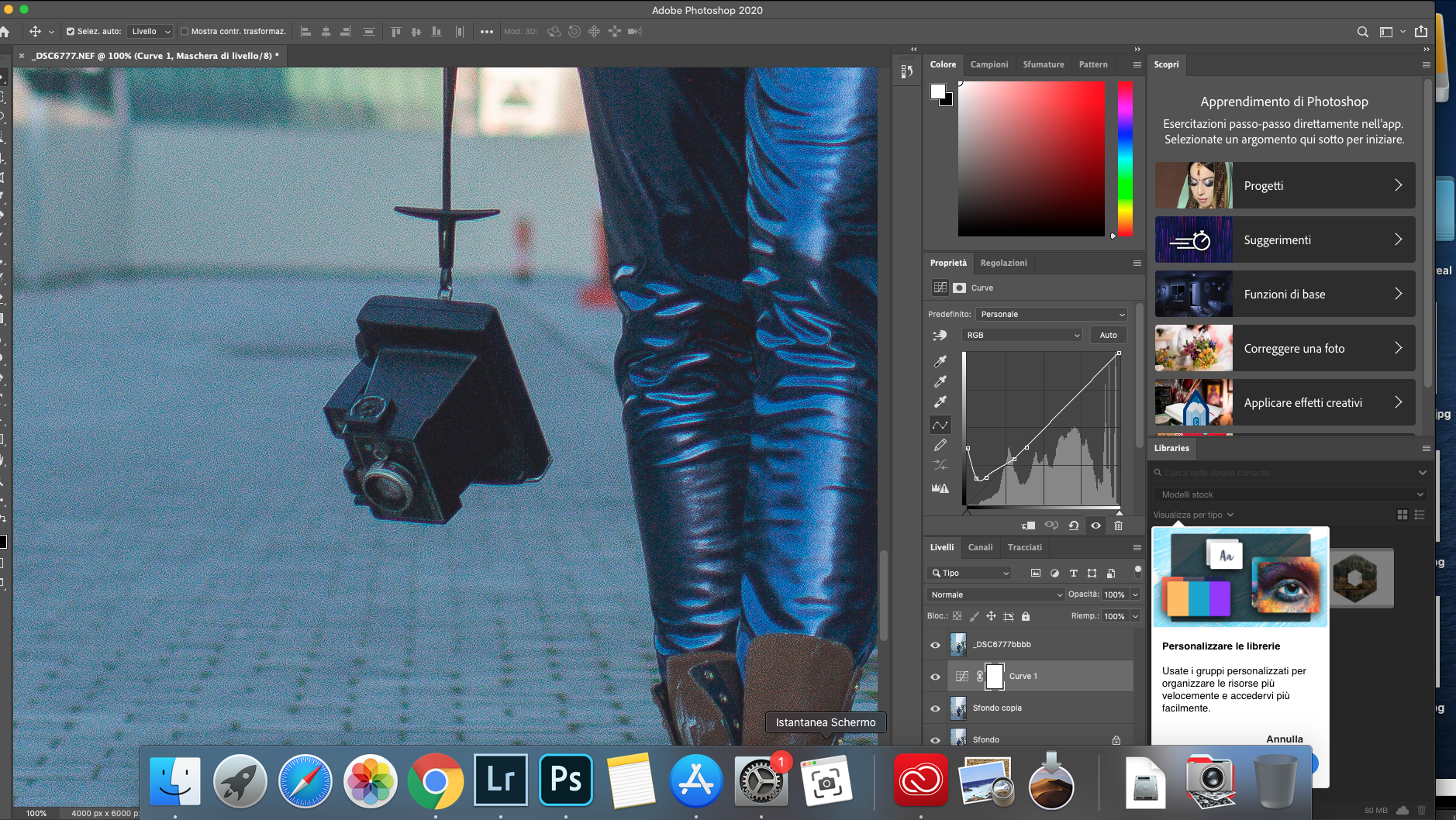Hide the Sfondo copia layer
This screenshot has width=1456, height=820.
tap(935, 708)
